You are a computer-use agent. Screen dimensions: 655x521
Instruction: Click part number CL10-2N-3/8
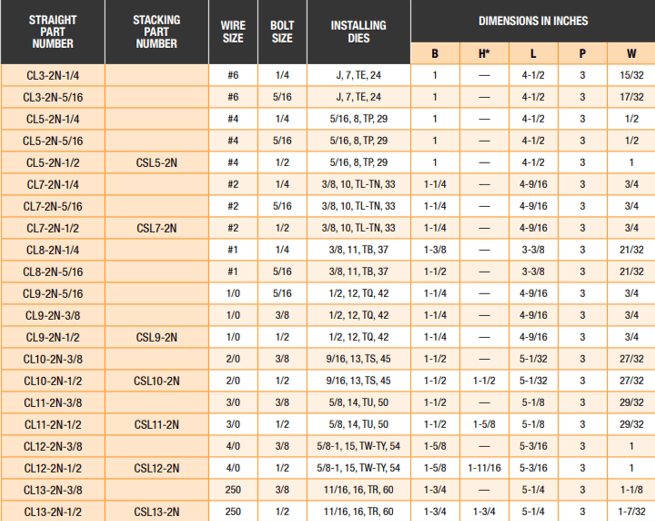tap(52, 359)
